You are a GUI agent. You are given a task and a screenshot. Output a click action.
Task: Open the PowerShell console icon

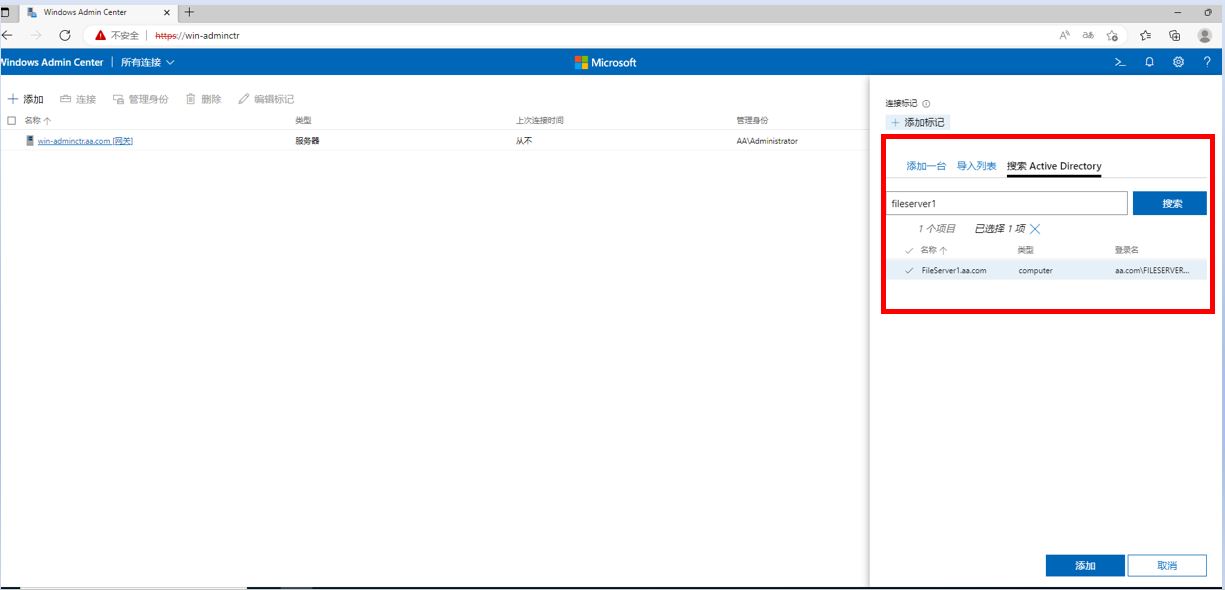(1118, 61)
